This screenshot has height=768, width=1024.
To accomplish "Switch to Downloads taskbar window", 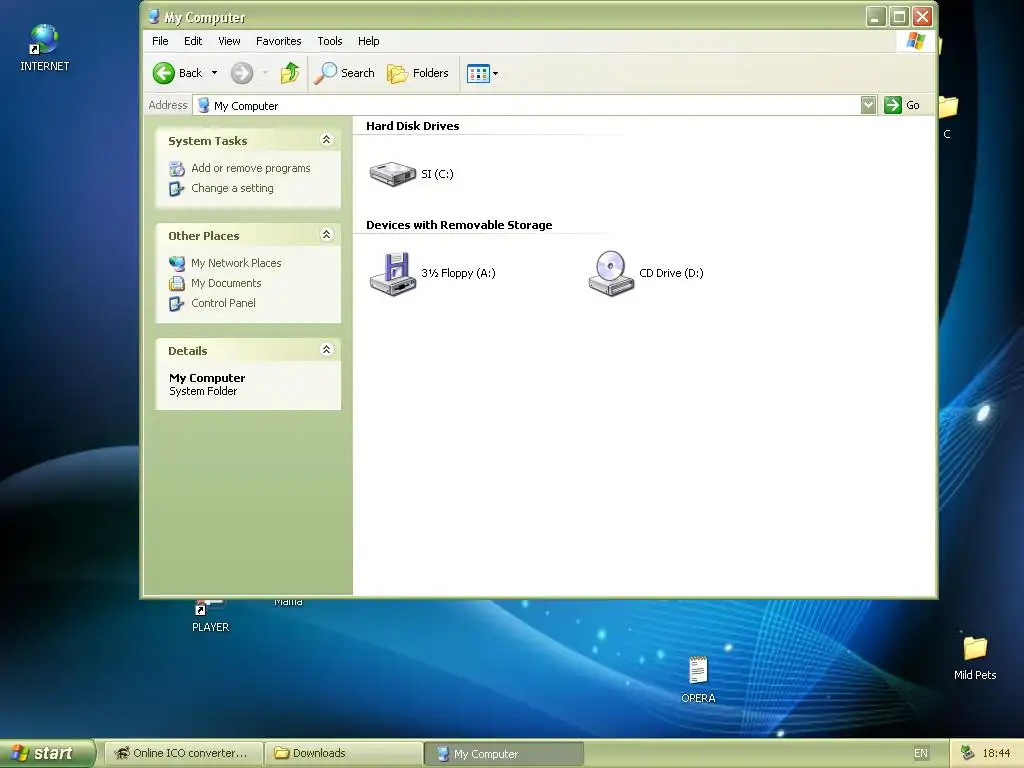I will [344, 754].
